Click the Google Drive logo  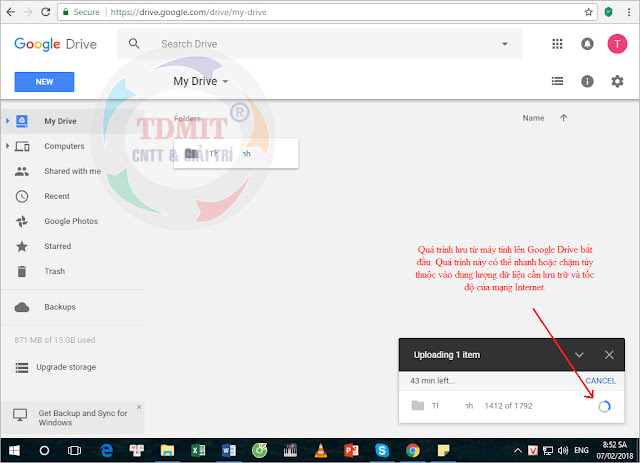coord(56,44)
